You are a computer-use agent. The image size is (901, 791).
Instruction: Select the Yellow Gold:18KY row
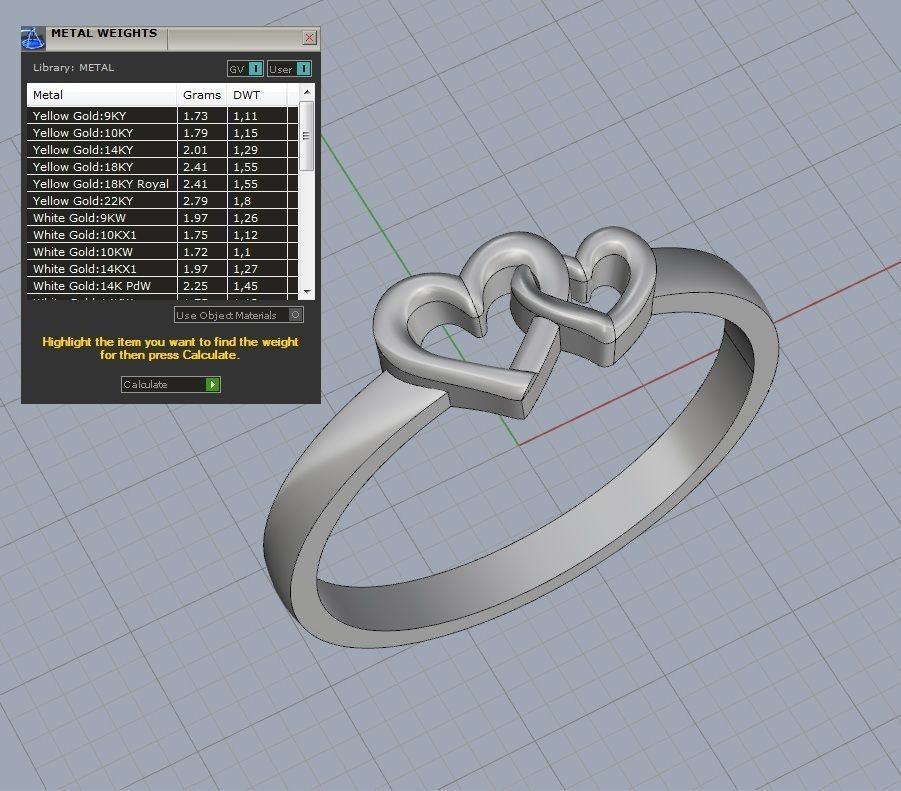(x=162, y=167)
